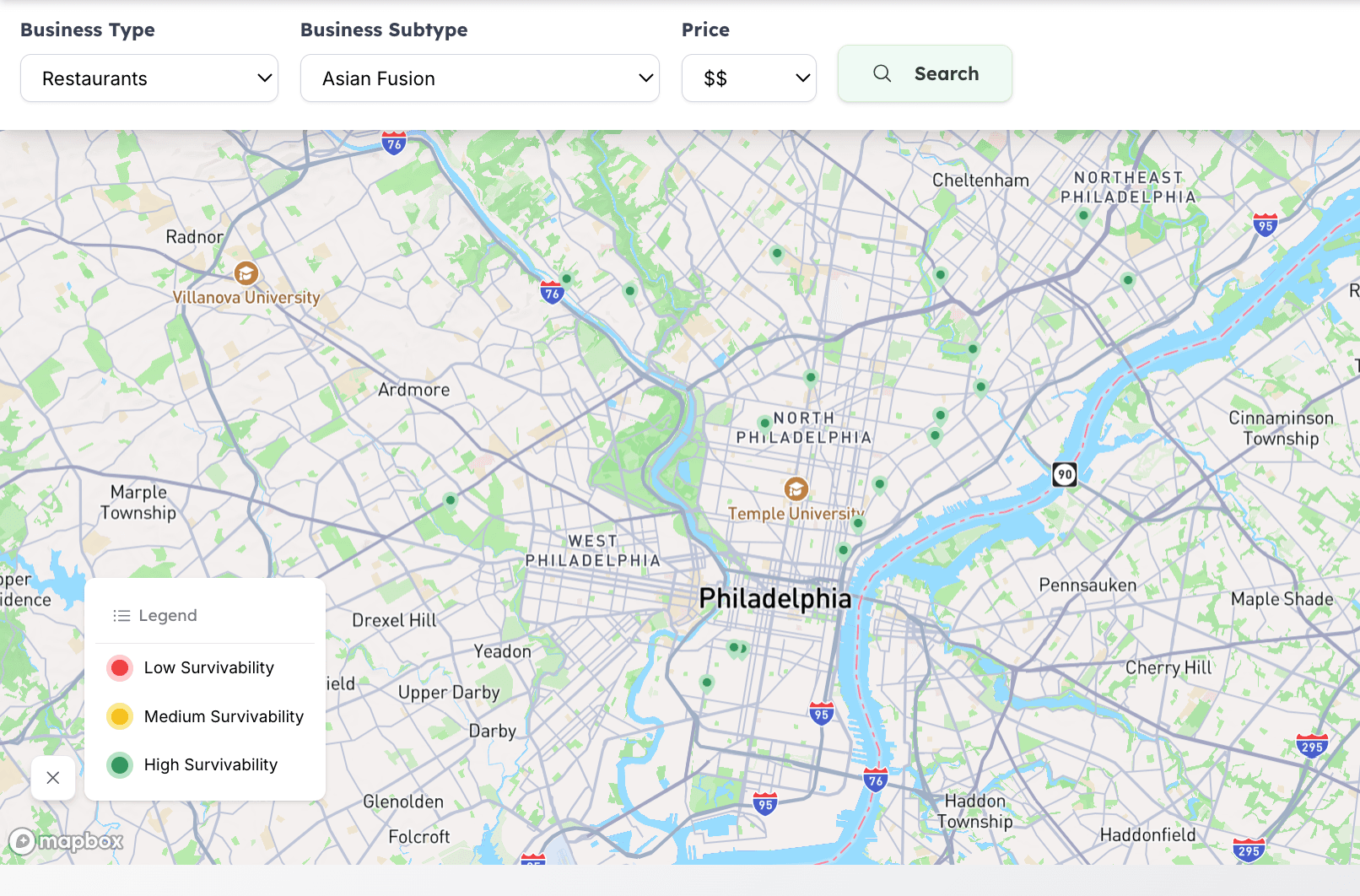The image size is (1360, 896).
Task: Click the red Low Survivability color swatch
Action: [x=120, y=667]
